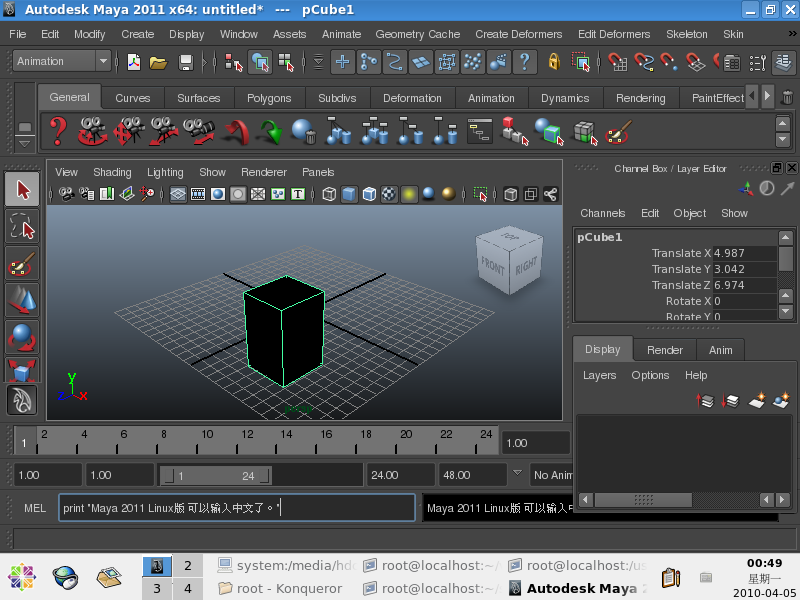Click the Channels menu in Channel Box
Screen dimensions: 800x600
pyautogui.click(x=603, y=213)
